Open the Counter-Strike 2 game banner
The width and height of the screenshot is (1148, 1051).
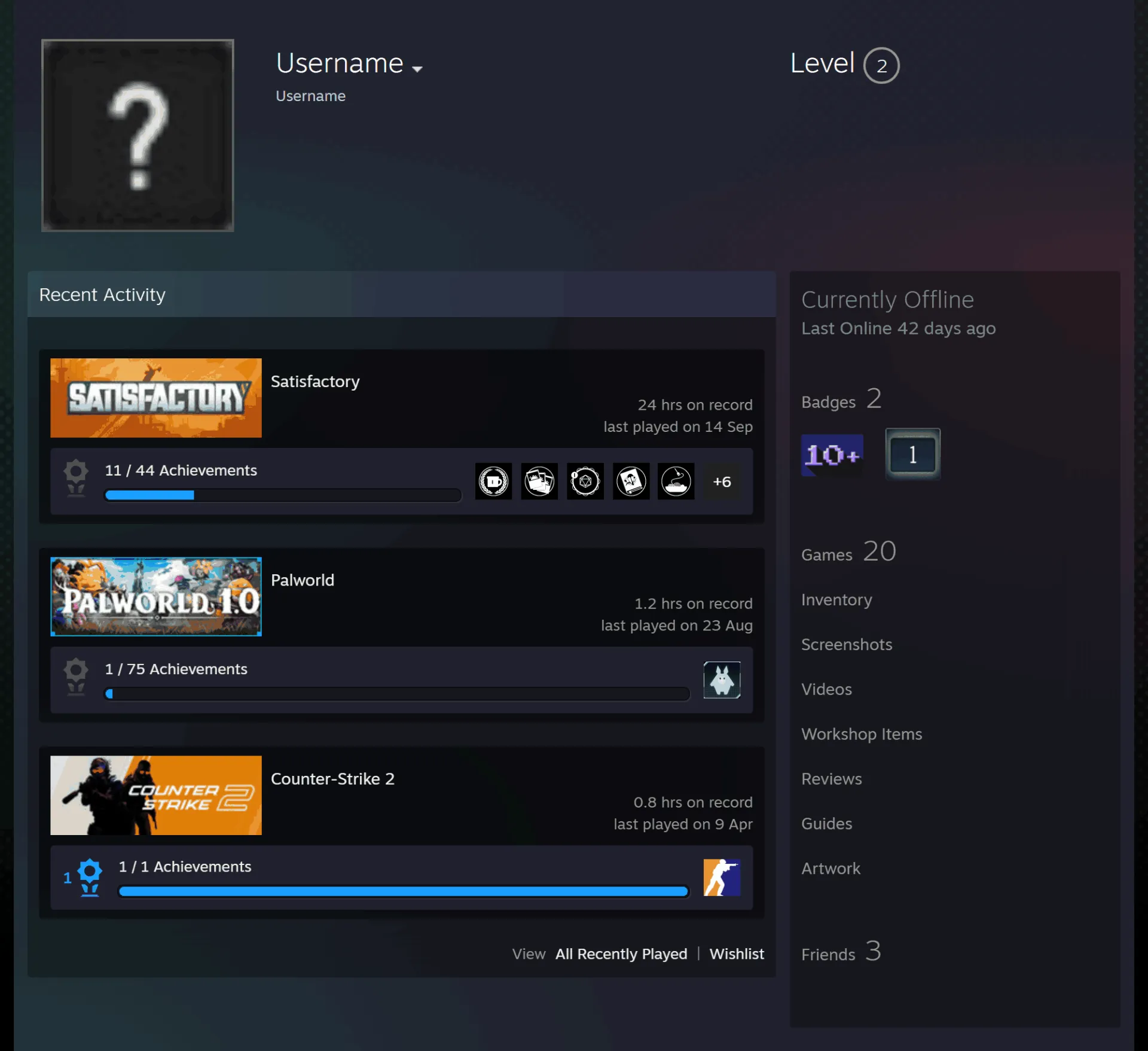pyautogui.click(x=156, y=795)
